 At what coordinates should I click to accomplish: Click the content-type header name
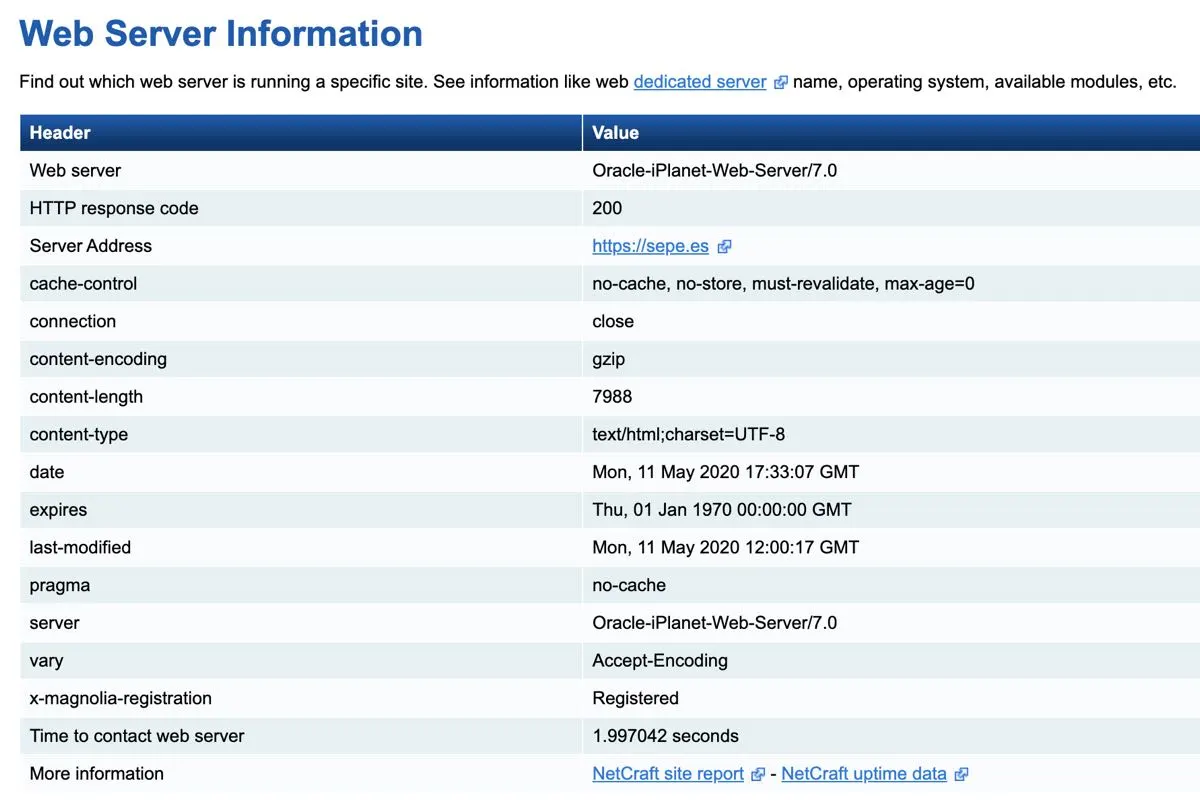(79, 435)
